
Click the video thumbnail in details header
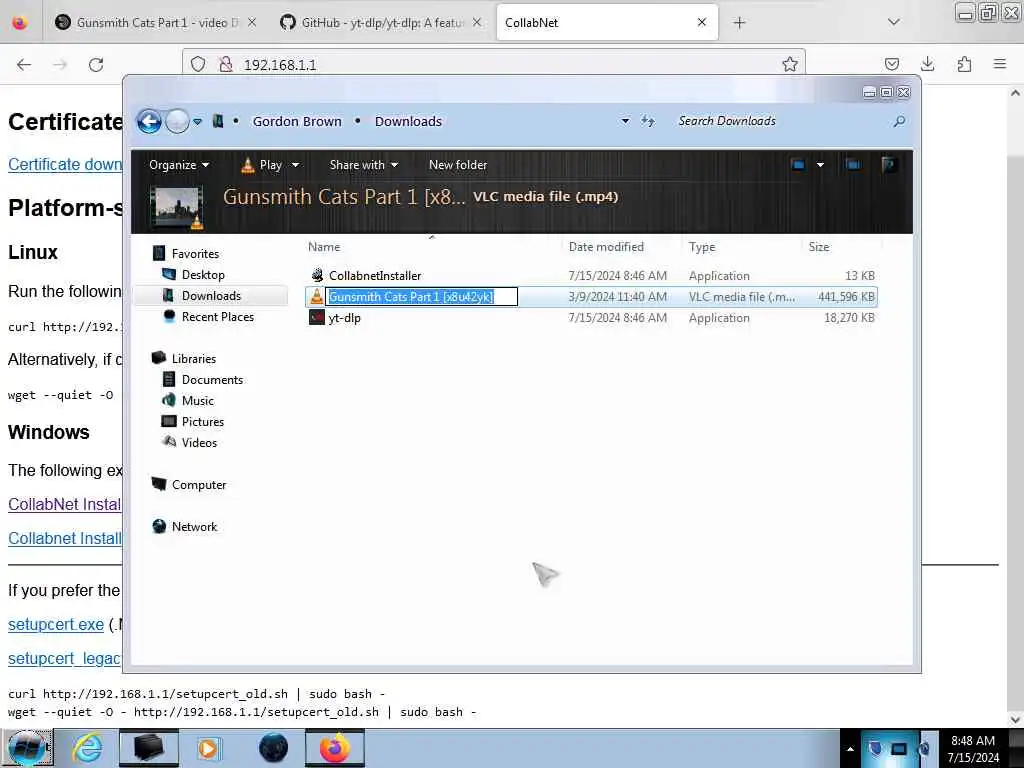[176, 208]
